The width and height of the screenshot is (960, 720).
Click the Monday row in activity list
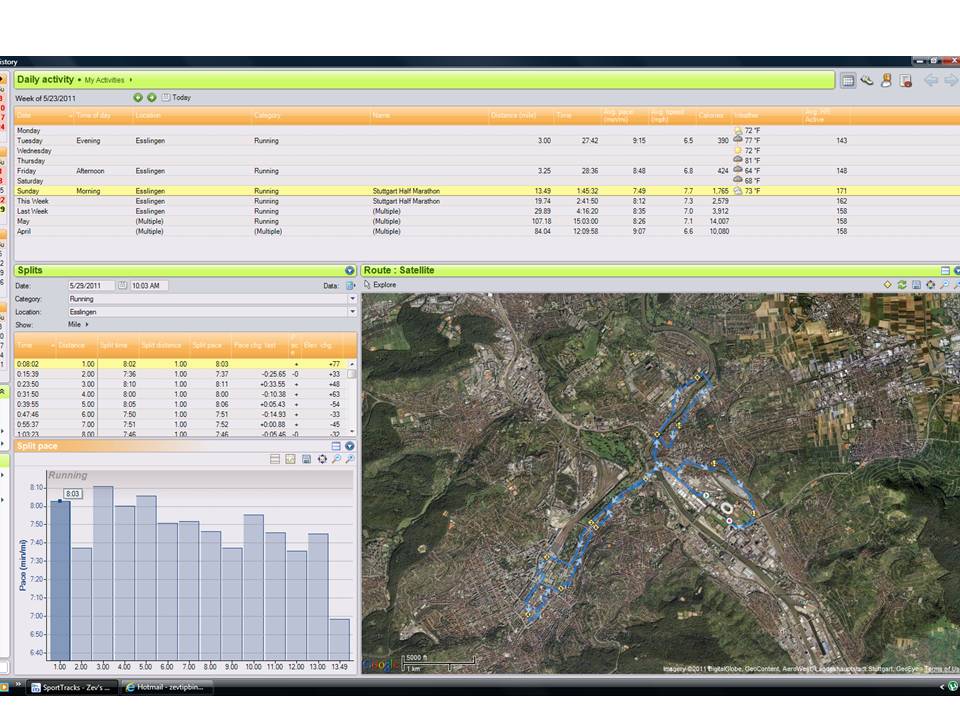pos(487,130)
